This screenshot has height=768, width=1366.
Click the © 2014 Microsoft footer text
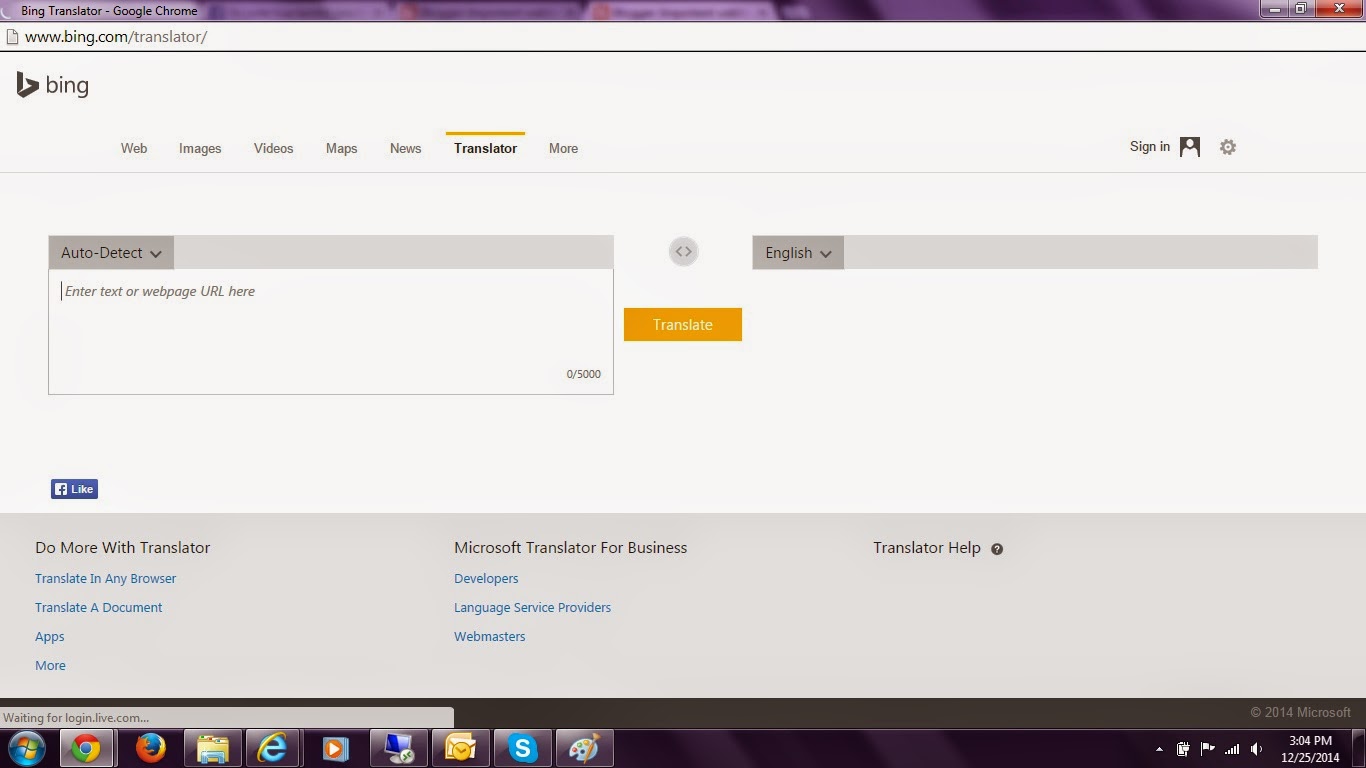coord(1300,713)
